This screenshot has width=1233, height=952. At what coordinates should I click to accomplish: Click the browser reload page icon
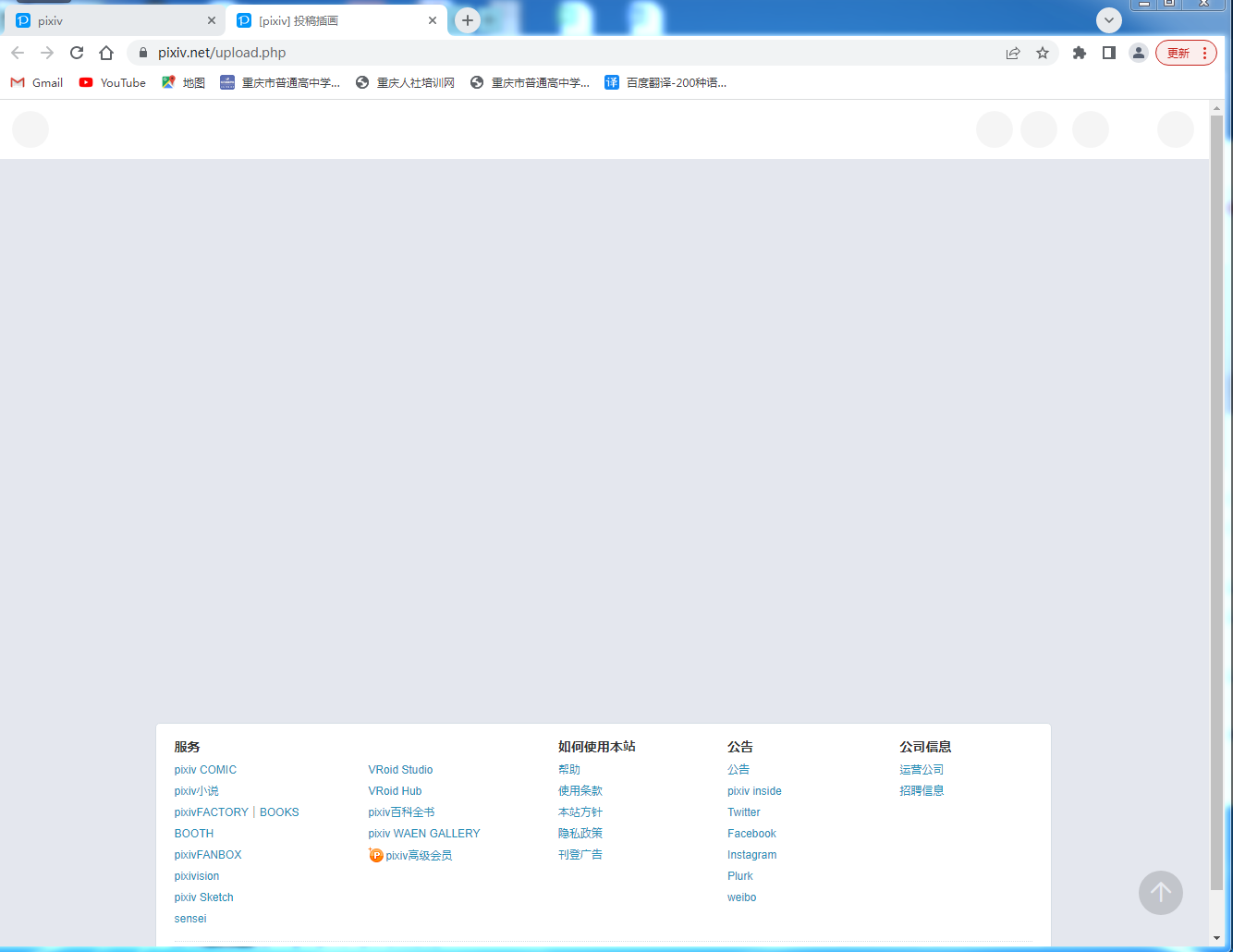[x=77, y=53]
